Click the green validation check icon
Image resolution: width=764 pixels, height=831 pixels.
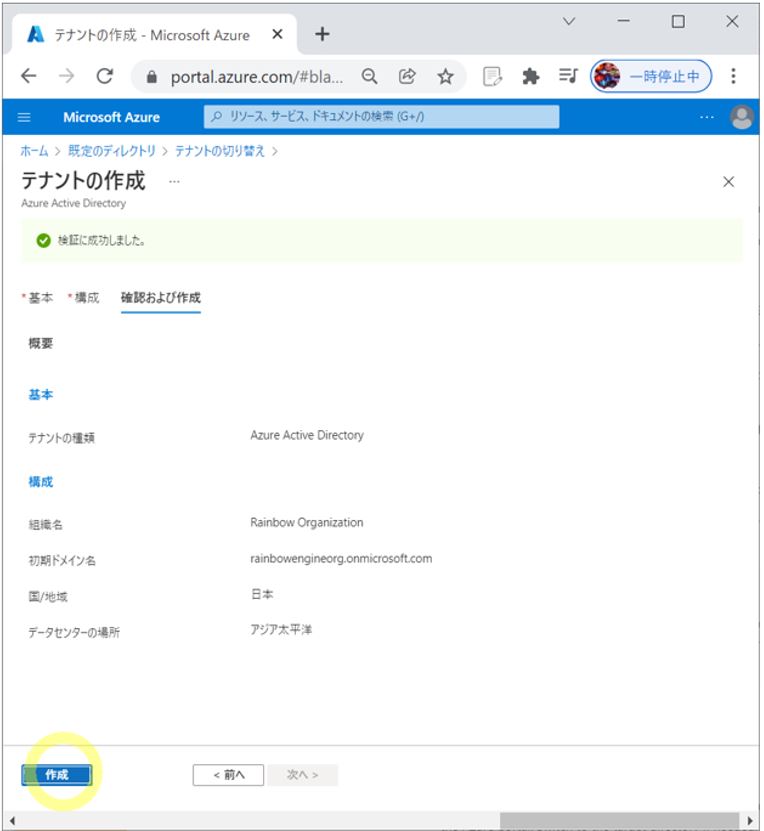(x=43, y=241)
